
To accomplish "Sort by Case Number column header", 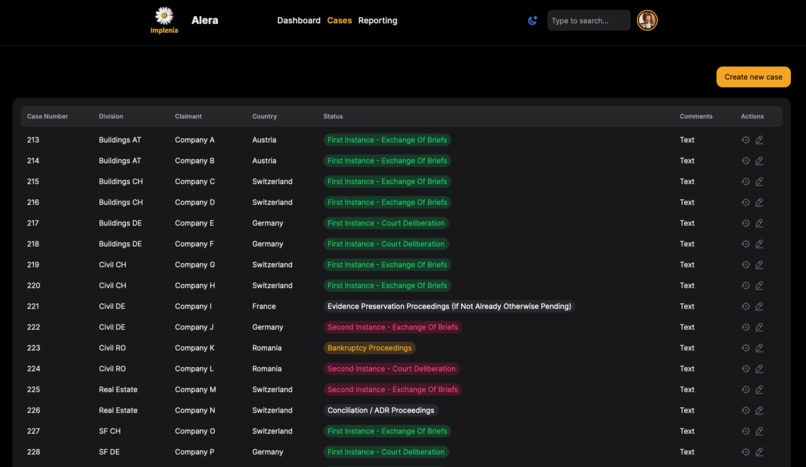I will [x=47, y=117].
